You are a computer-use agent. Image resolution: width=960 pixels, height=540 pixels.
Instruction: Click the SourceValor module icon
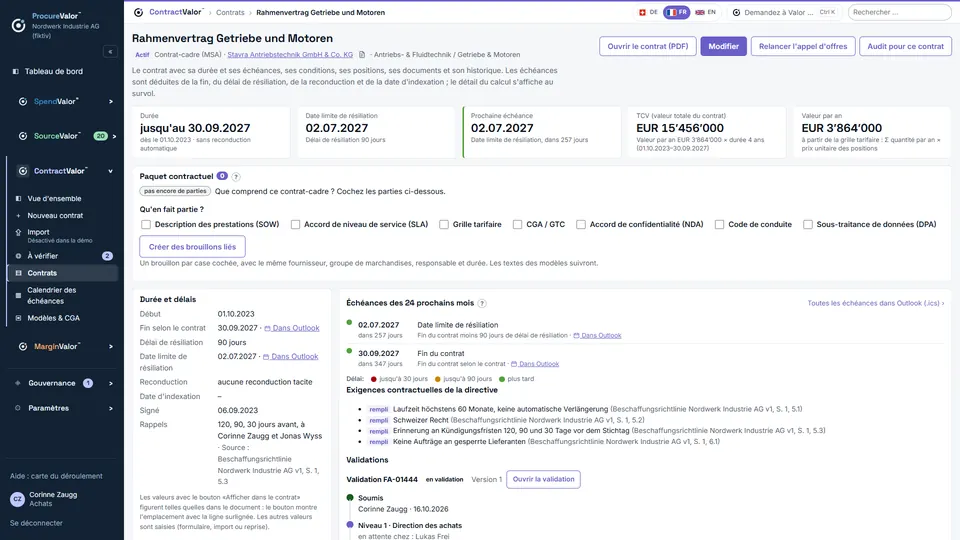[23, 136]
